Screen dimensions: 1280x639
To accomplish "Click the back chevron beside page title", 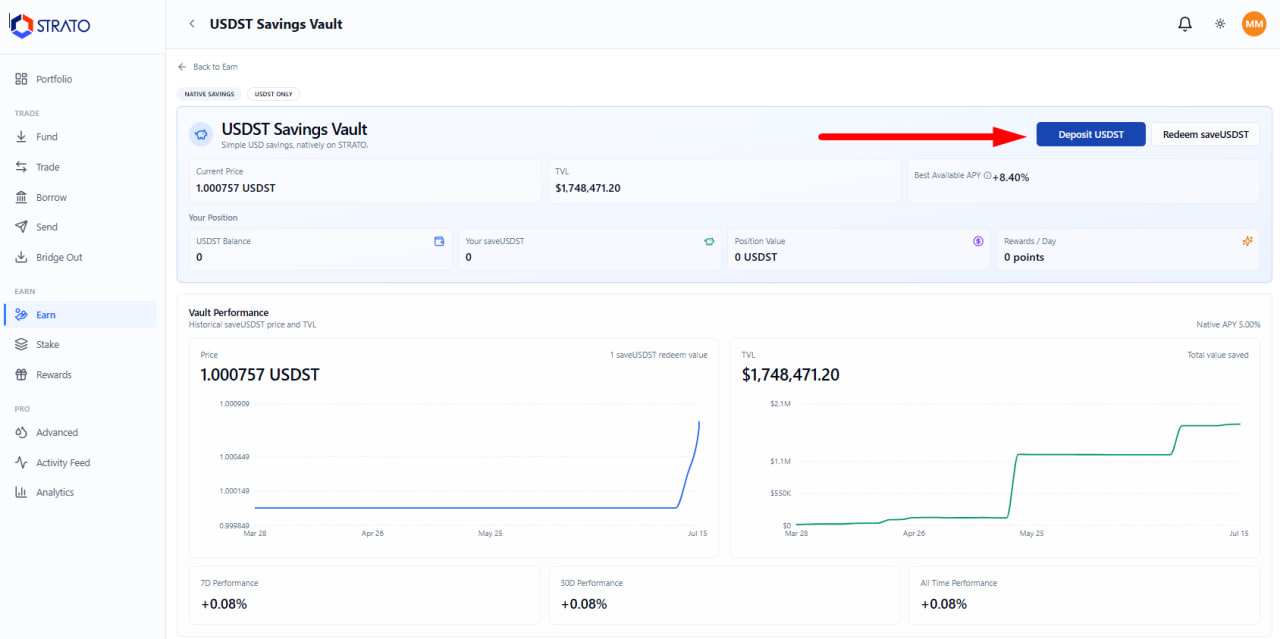I will [x=192, y=24].
